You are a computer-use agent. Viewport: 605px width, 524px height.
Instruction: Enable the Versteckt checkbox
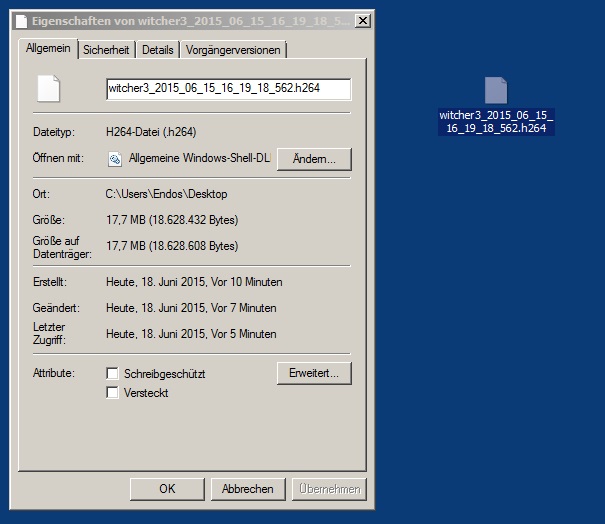pos(112,392)
